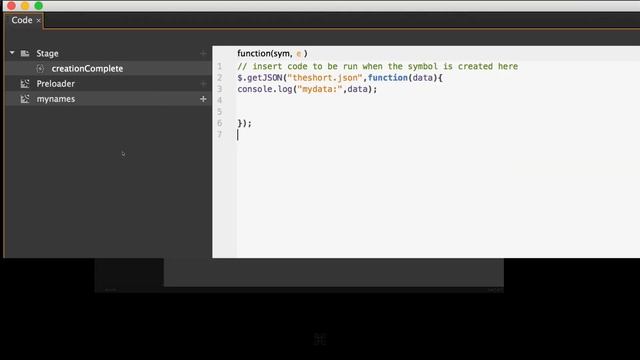Place cursor at closing }); on line 6
The height and width of the screenshot is (360, 640).
(x=244, y=123)
